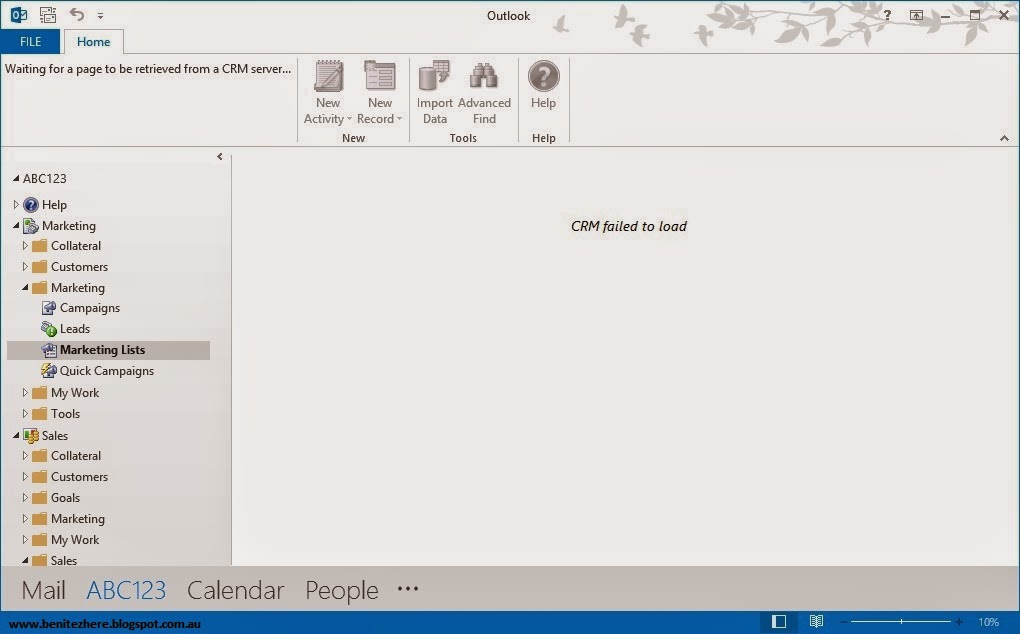
Task: Expand the Help tree node arrow
Action: click(x=16, y=204)
